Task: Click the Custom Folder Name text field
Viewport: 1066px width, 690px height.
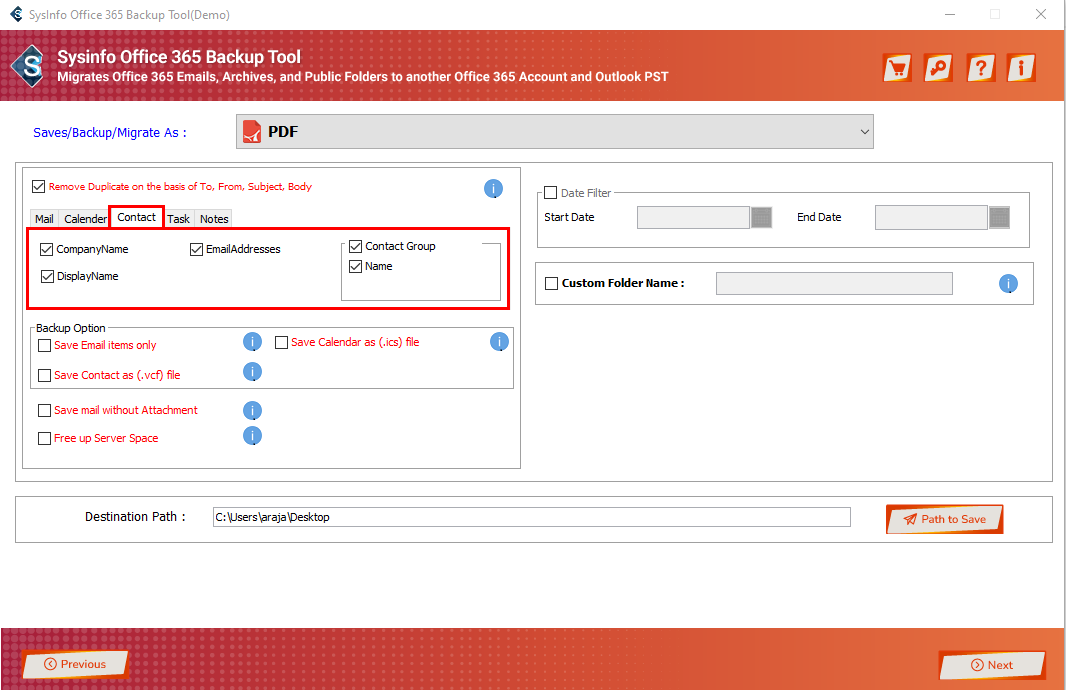Action: (x=834, y=283)
